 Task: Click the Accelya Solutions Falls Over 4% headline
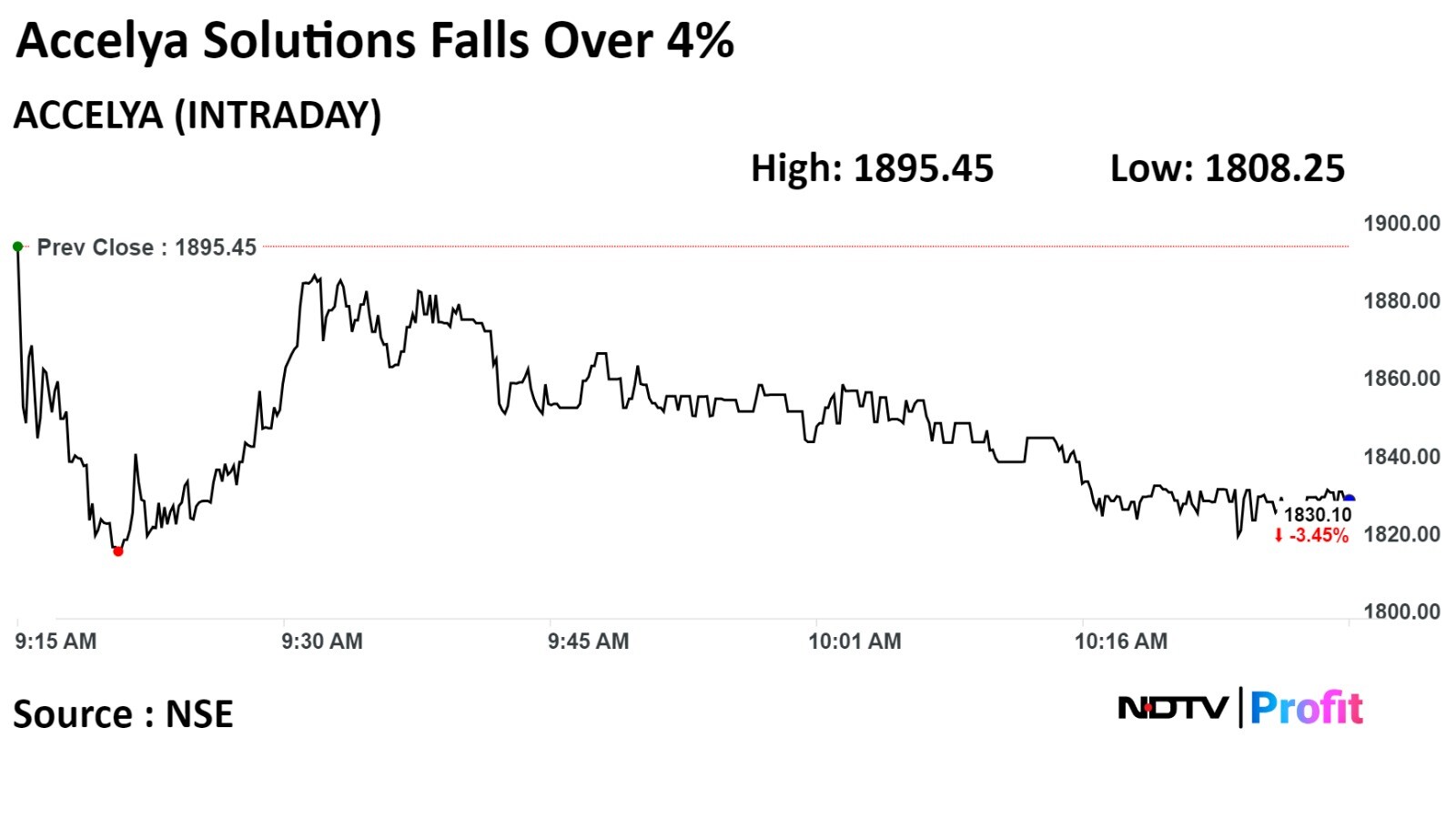[375, 41]
